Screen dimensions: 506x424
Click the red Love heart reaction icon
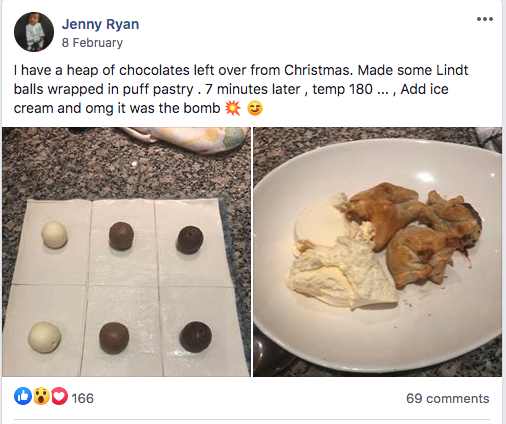click(59, 396)
